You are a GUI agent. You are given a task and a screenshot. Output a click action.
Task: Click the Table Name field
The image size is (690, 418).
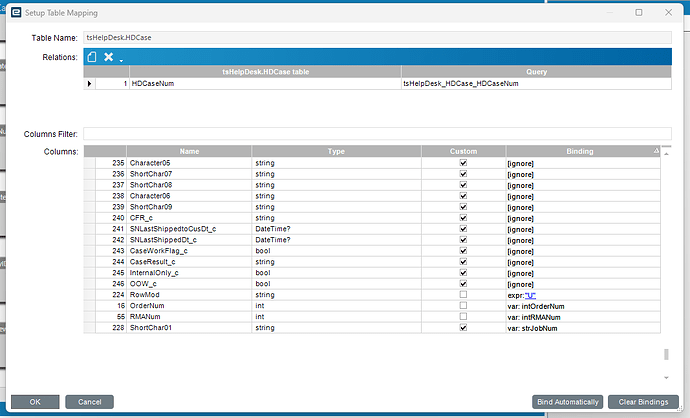tap(377, 38)
